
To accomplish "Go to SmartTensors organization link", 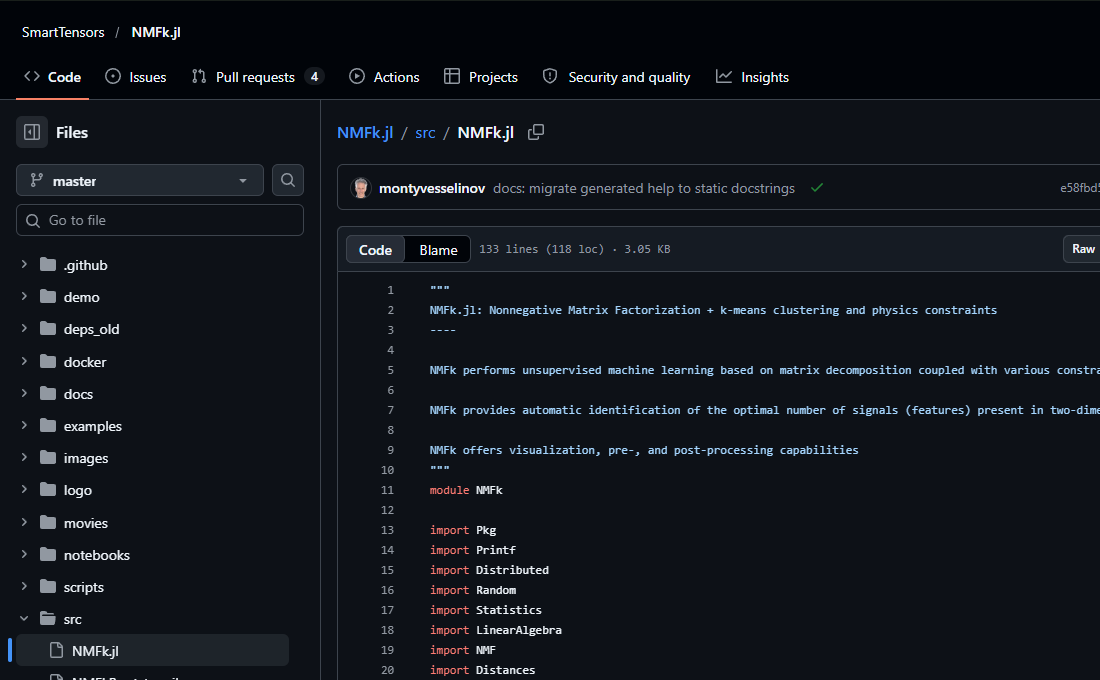I will click(x=63, y=32).
